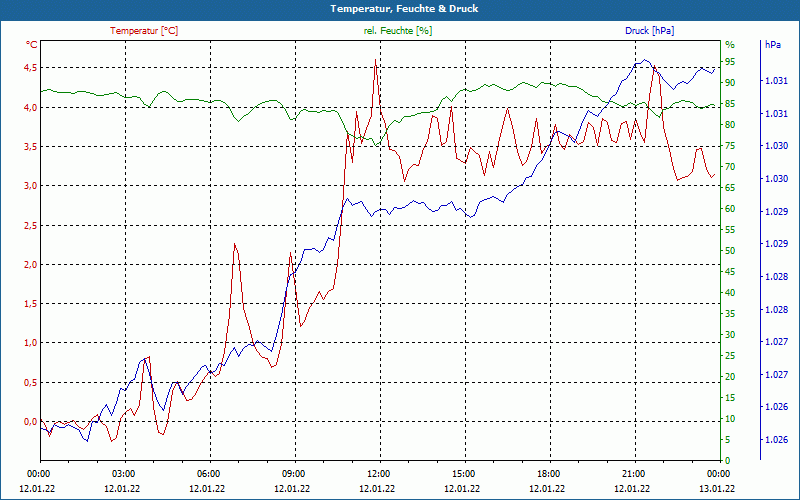Click the "15:00" time axis label
The width and height of the screenshot is (800, 500).
coord(462,473)
